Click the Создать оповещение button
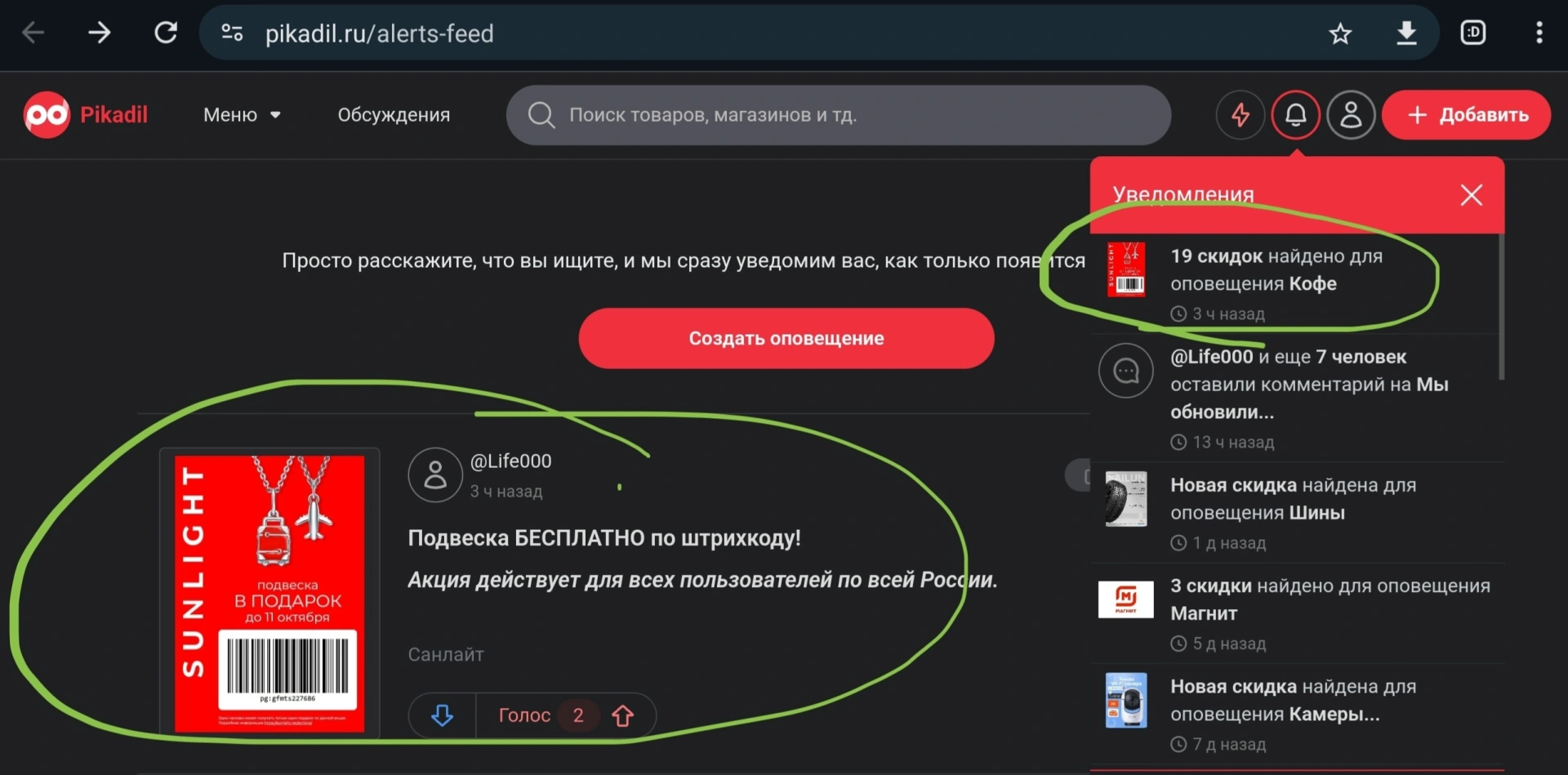 coord(786,338)
